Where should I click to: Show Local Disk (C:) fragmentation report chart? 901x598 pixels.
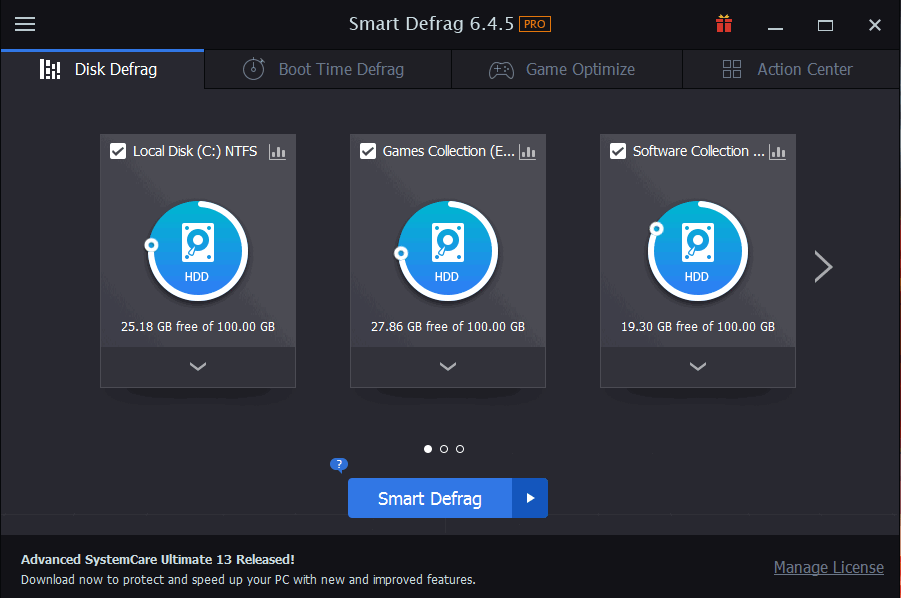click(277, 152)
